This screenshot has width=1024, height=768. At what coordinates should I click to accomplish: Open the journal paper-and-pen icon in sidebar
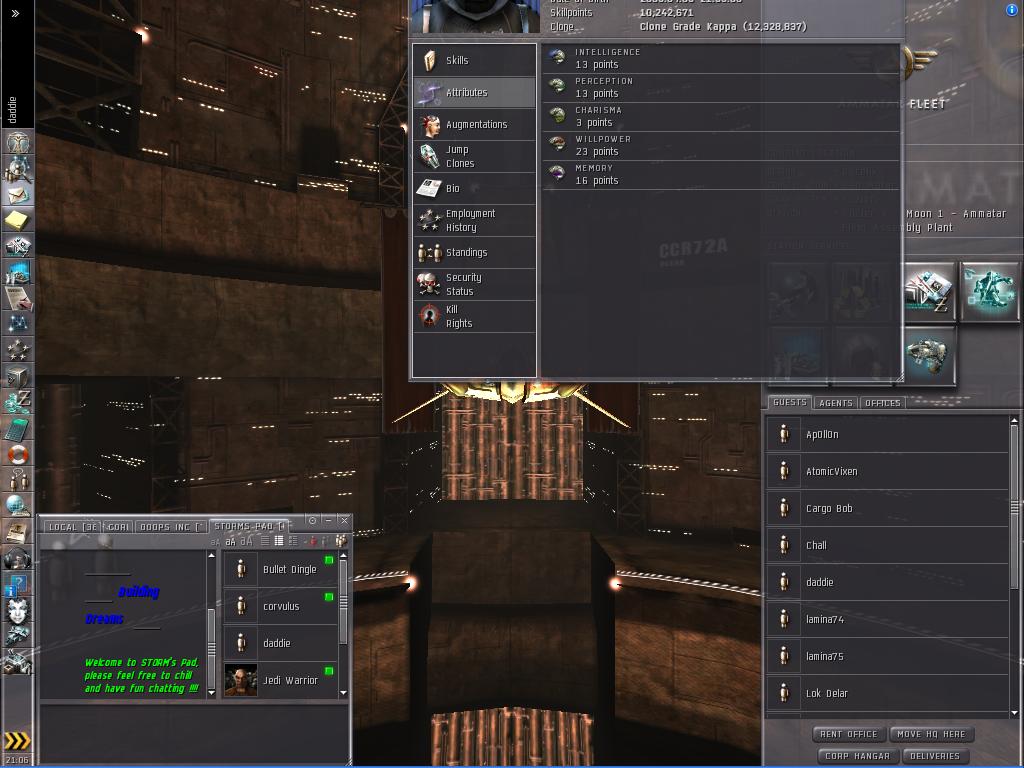pos(18,298)
